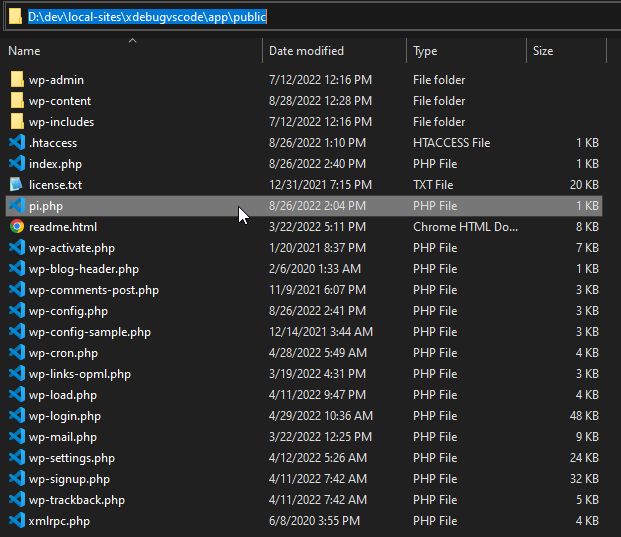
Task: Click the Chrome icon for readme.html
Action: point(17,226)
